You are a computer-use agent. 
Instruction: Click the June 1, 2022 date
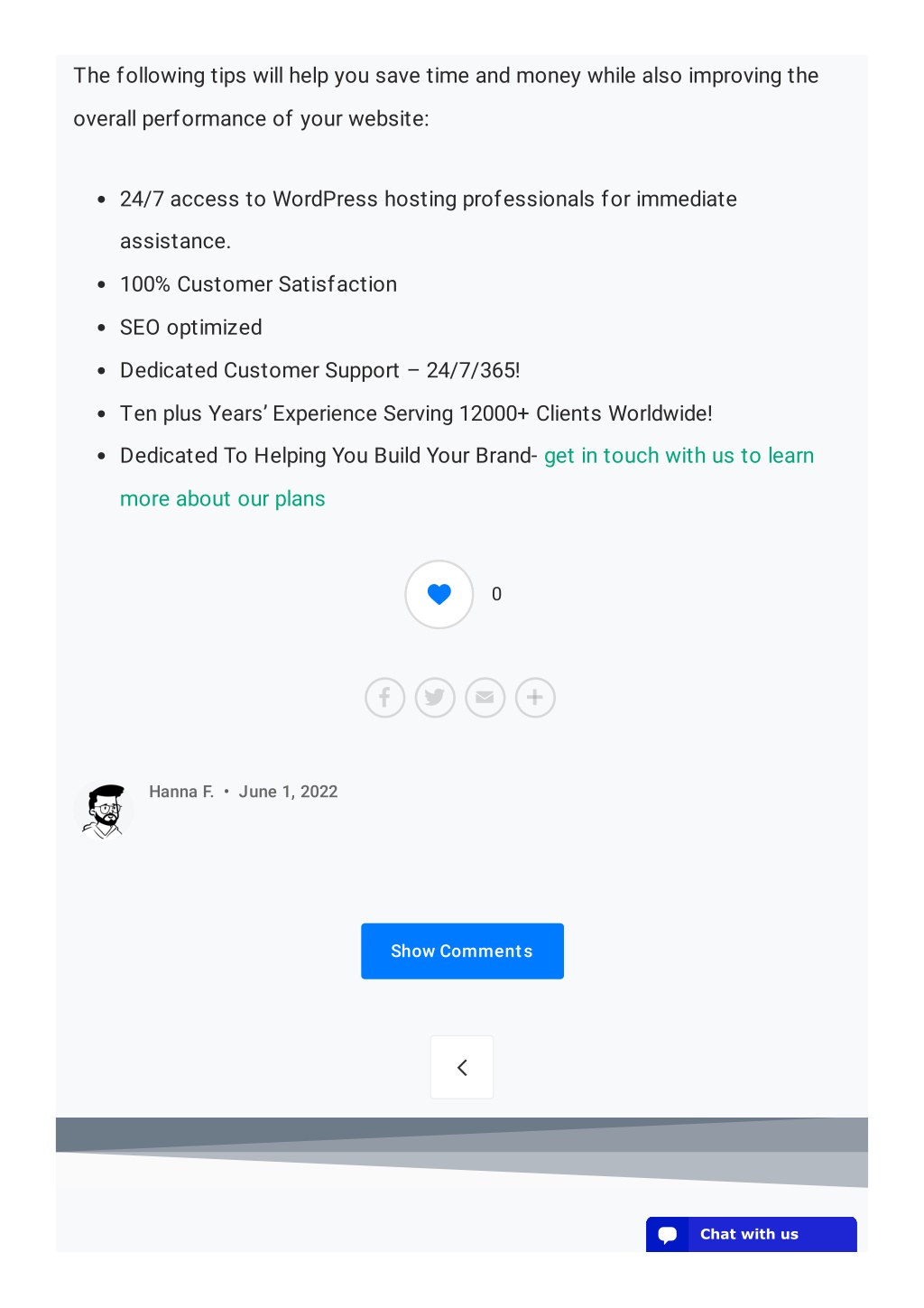[288, 792]
